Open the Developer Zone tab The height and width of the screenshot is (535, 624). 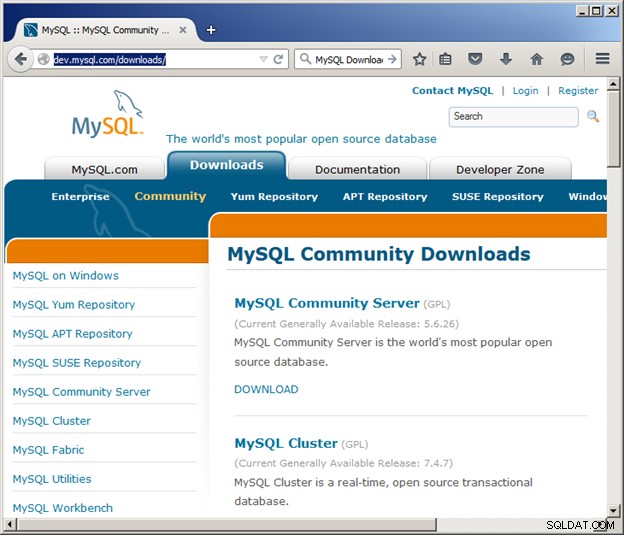(500, 169)
